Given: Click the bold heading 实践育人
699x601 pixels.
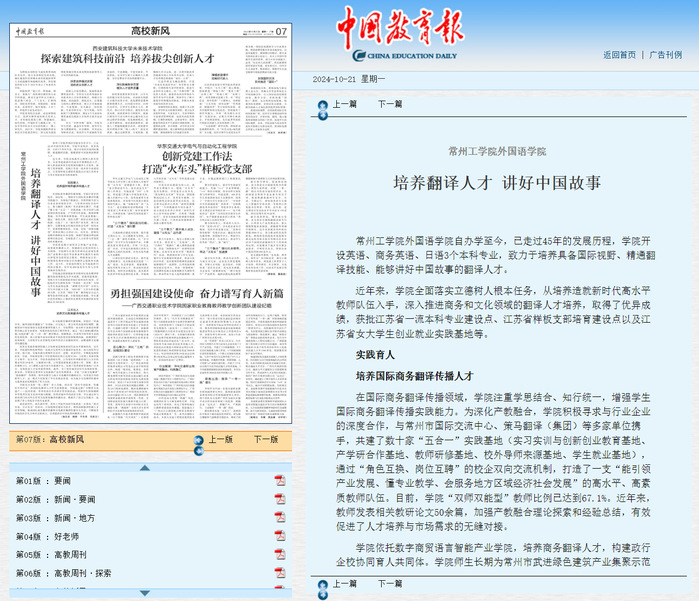Looking at the screenshot, I should 375,355.
